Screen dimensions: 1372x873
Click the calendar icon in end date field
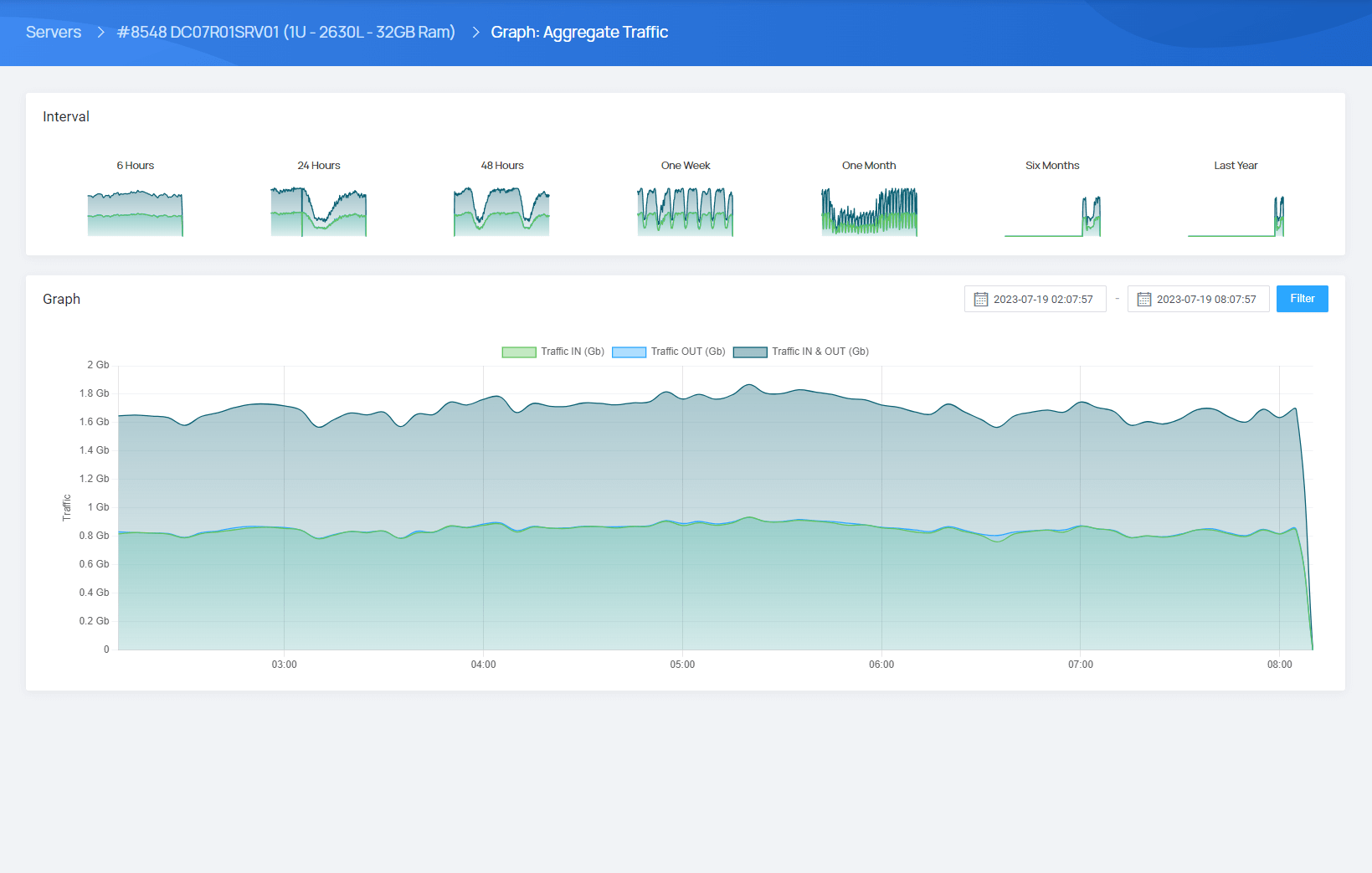coord(1144,300)
